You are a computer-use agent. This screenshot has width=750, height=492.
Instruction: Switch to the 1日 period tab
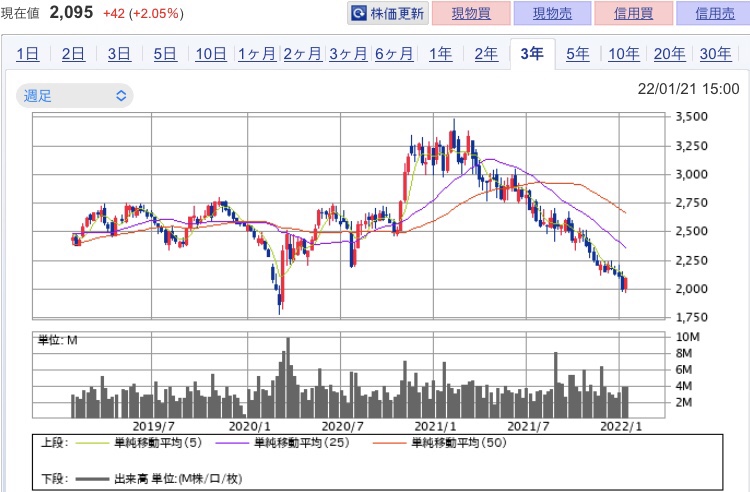tap(28, 54)
